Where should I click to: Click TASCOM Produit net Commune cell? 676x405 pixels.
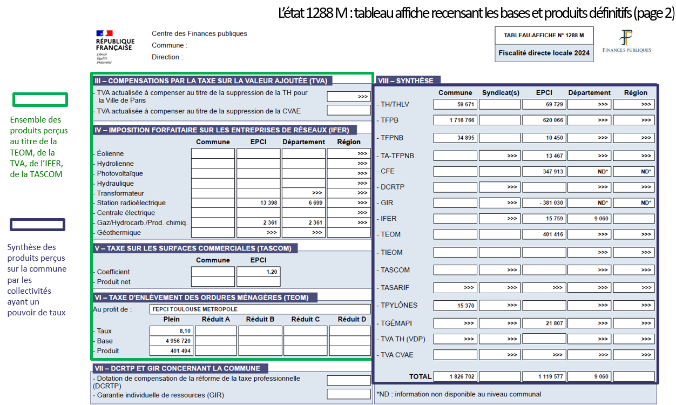click(x=213, y=282)
